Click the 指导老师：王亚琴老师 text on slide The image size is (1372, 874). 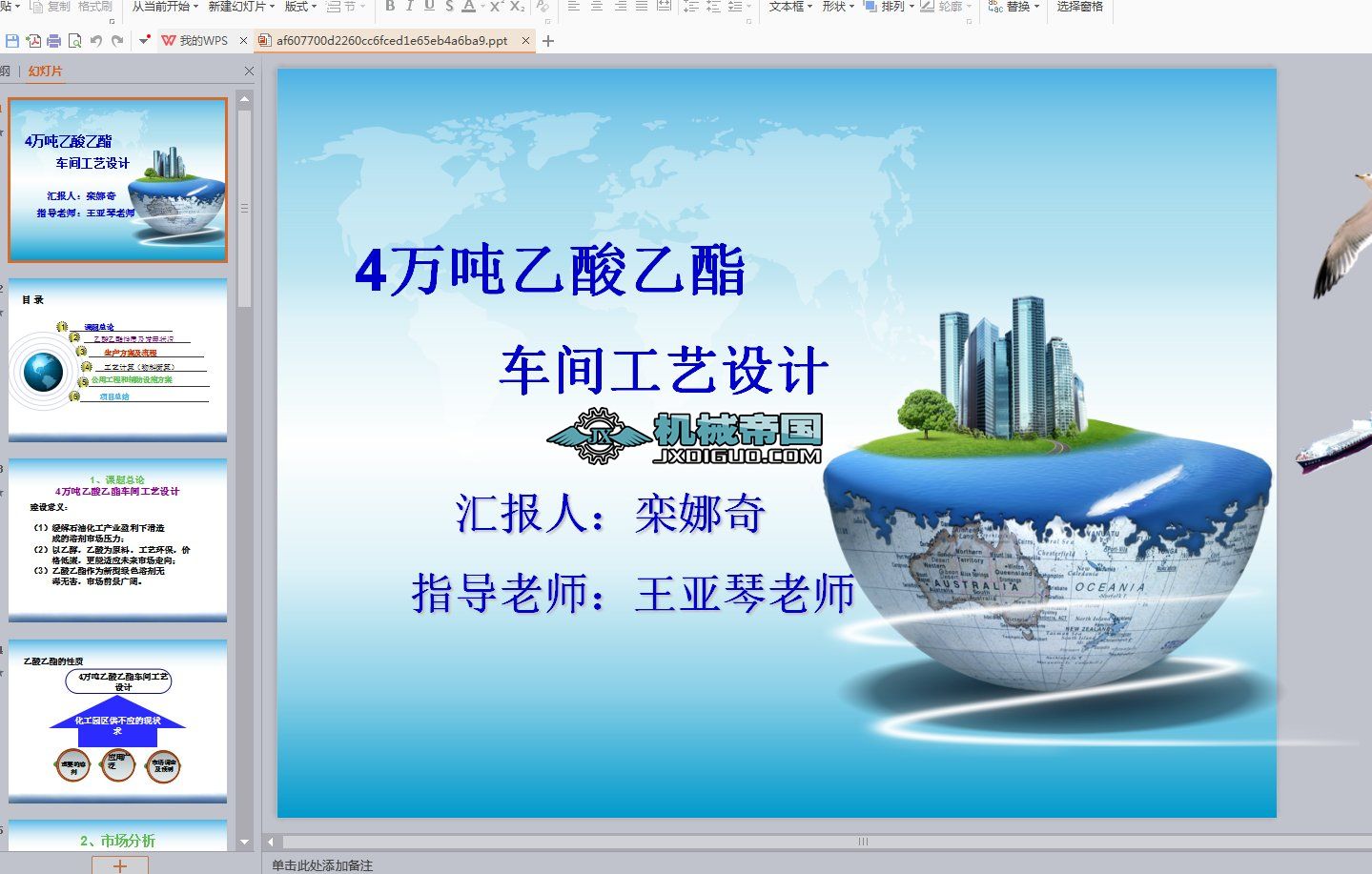click(633, 593)
